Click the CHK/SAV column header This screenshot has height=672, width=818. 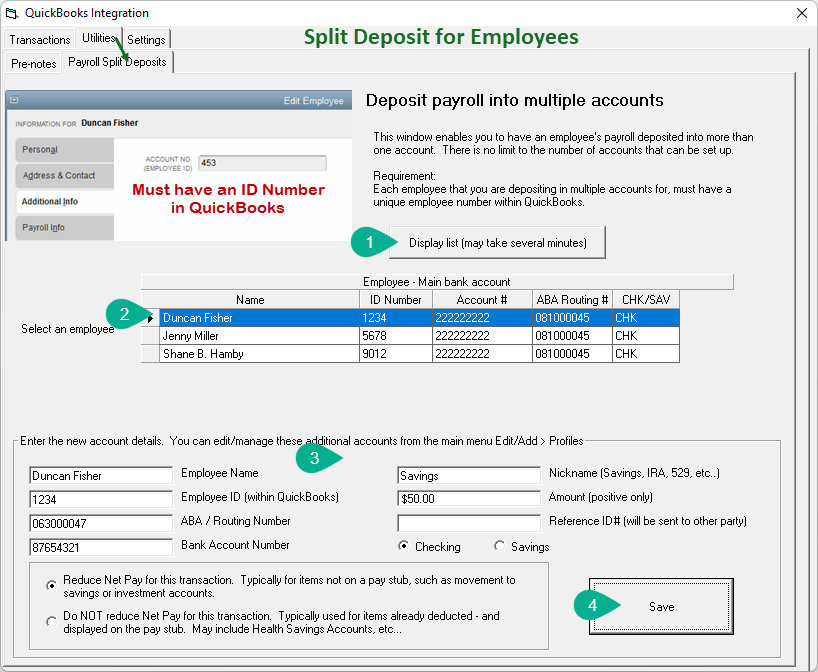coord(646,299)
